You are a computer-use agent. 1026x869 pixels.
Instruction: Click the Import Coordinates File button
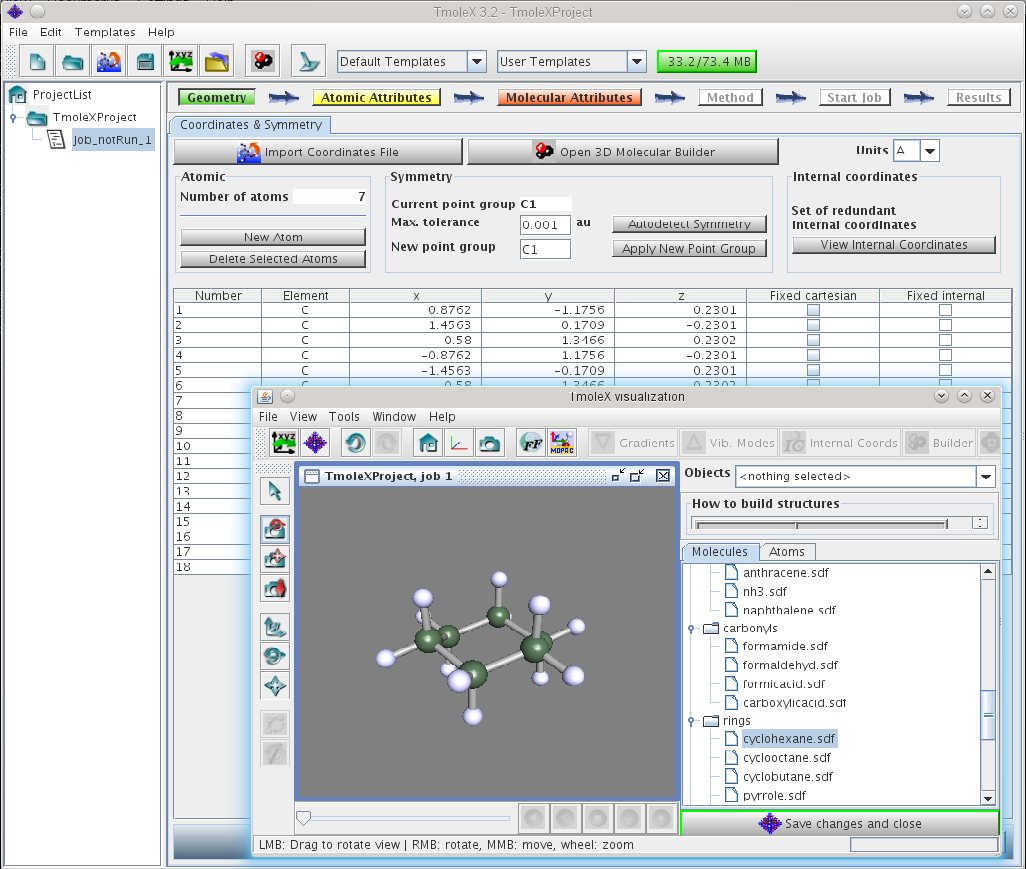(x=318, y=152)
